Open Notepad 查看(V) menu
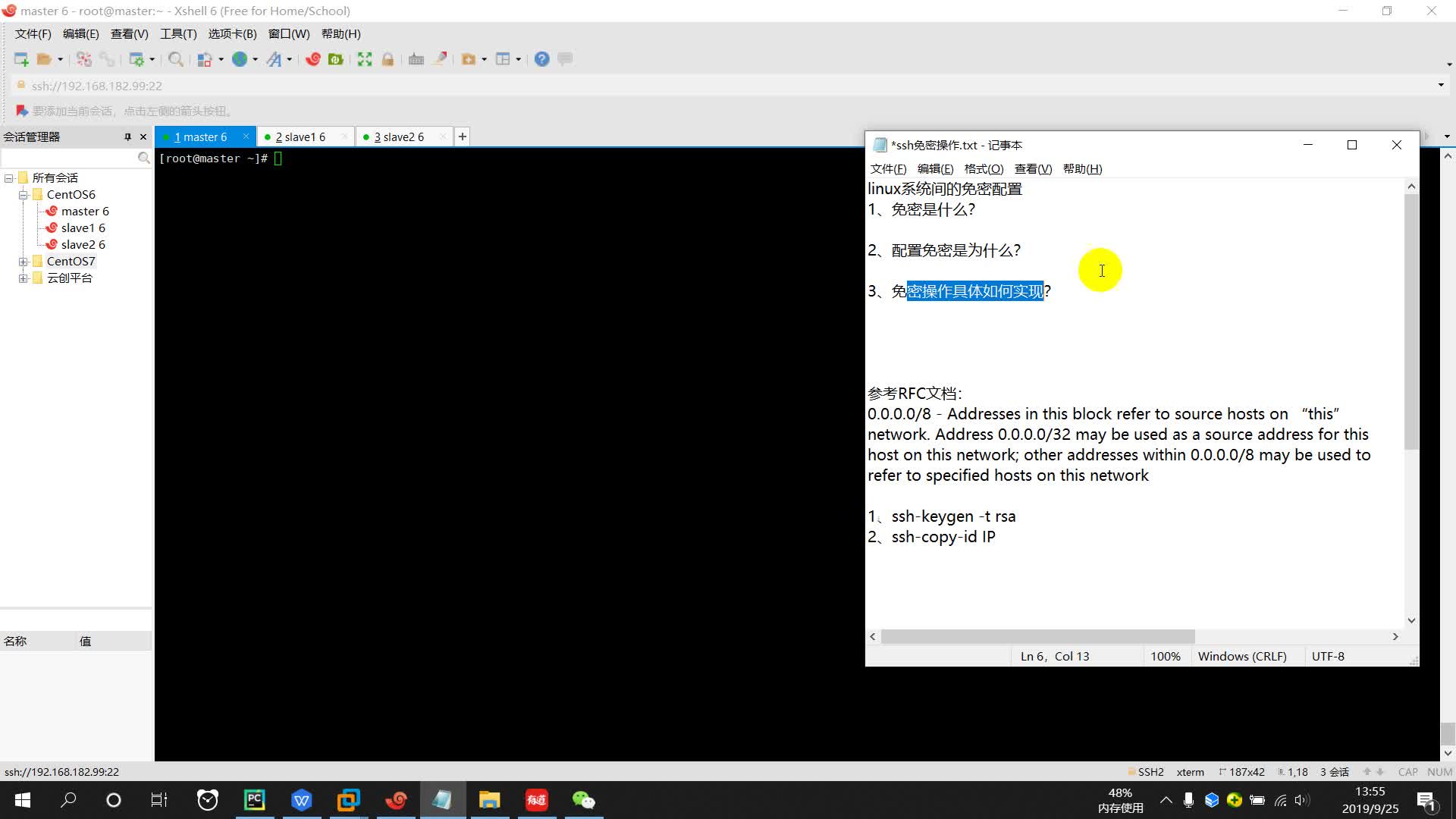This screenshot has height=819, width=1456. (x=1033, y=168)
